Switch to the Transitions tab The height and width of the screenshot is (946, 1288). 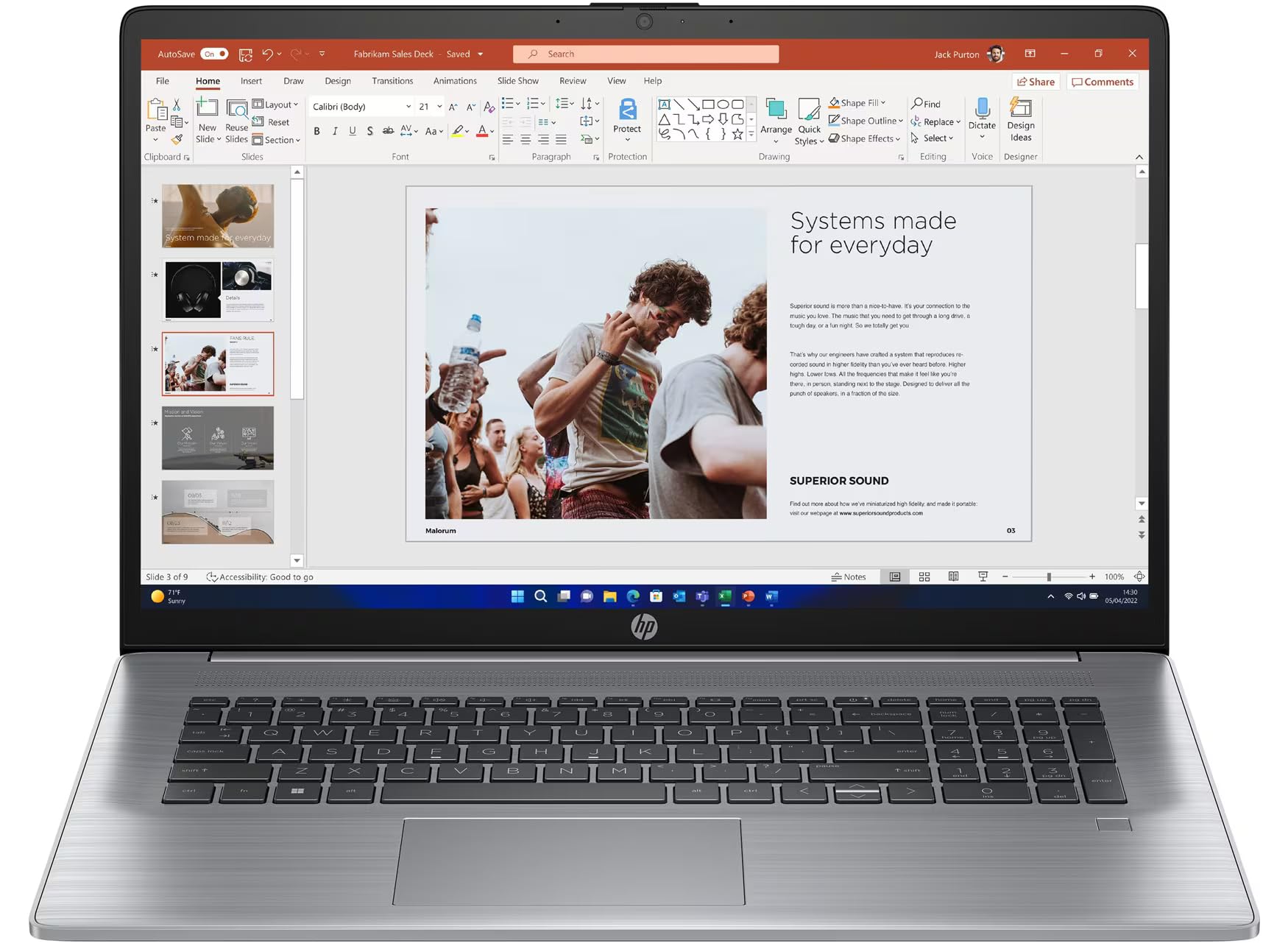(392, 81)
